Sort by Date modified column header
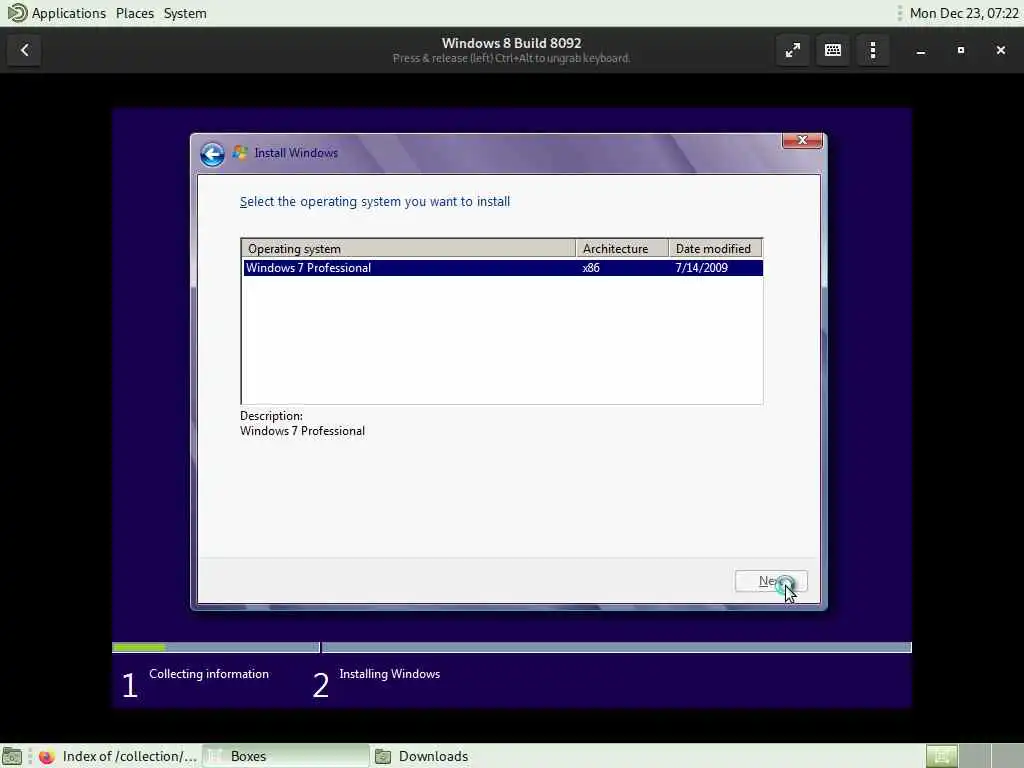 point(716,249)
